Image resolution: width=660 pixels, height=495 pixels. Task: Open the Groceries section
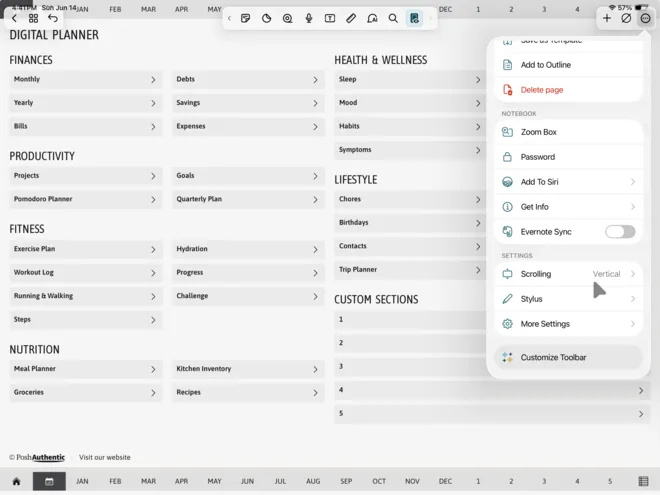pyautogui.click(x=85, y=393)
